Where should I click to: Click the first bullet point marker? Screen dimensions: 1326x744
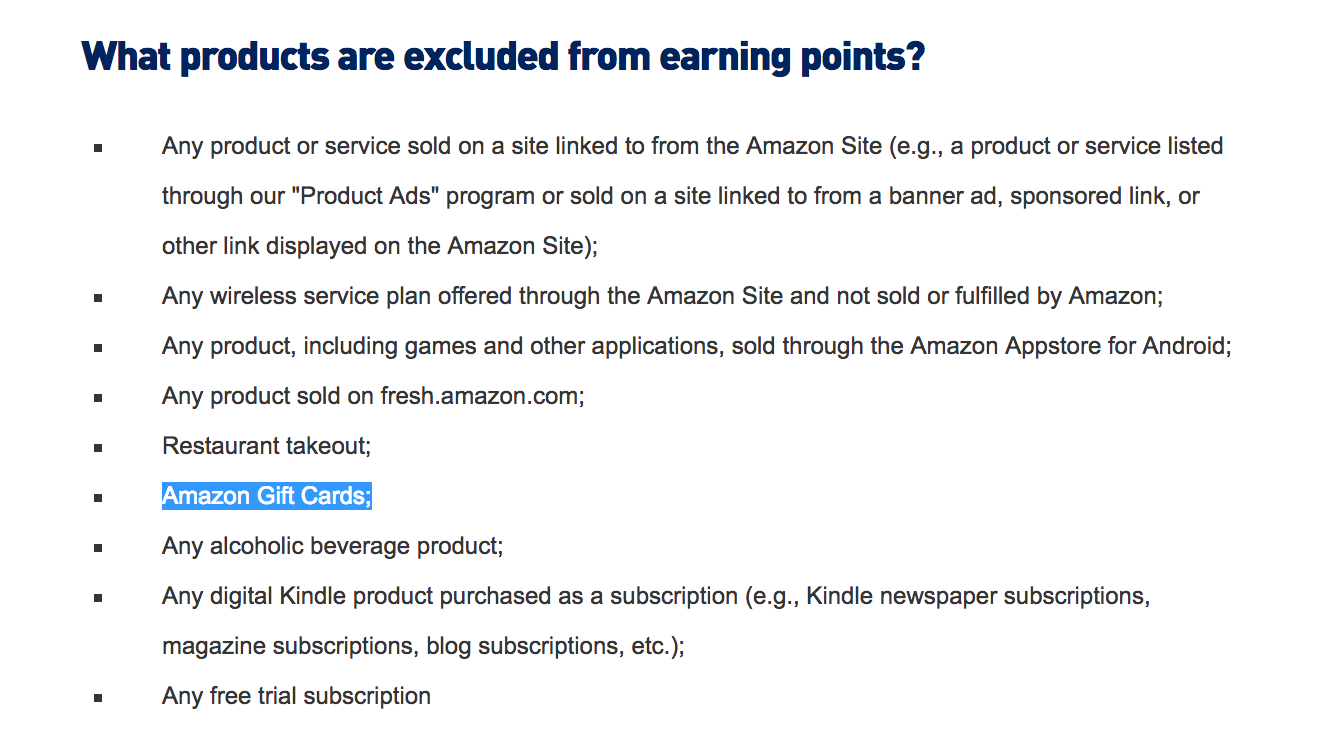click(98, 147)
